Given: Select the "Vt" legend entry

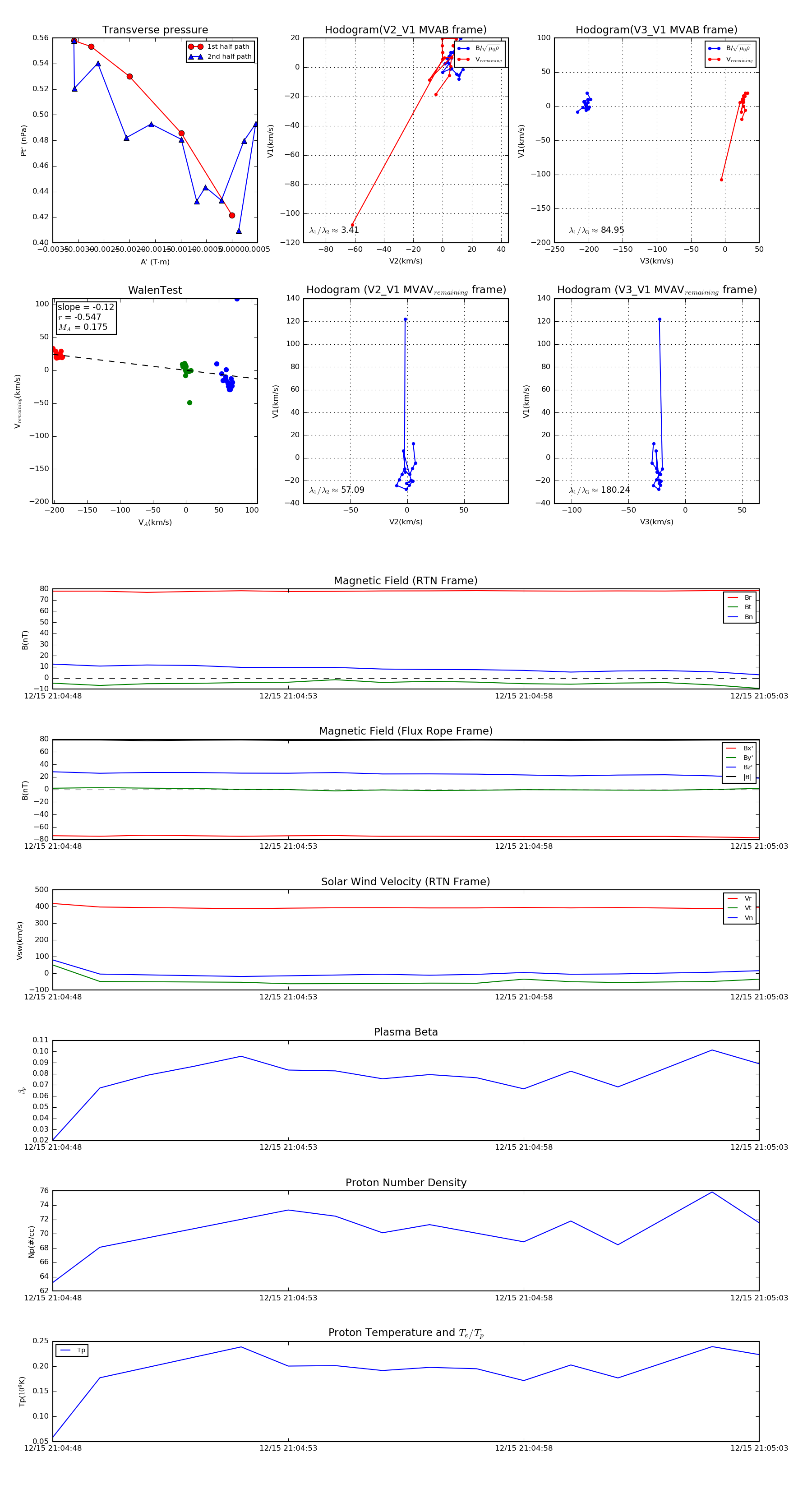Looking at the screenshot, I should (x=740, y=908).
